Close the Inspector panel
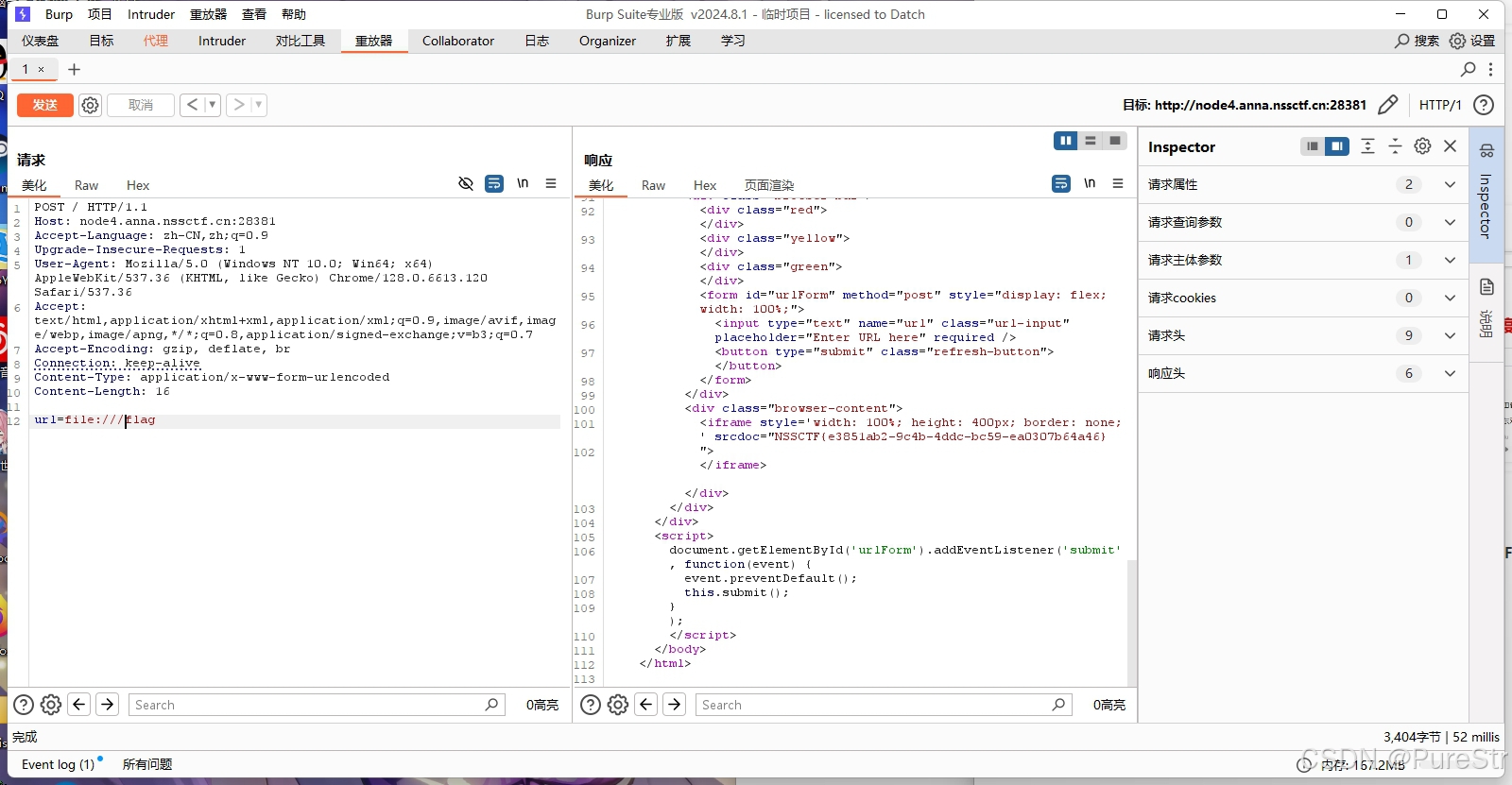 tap(1451, 146)
